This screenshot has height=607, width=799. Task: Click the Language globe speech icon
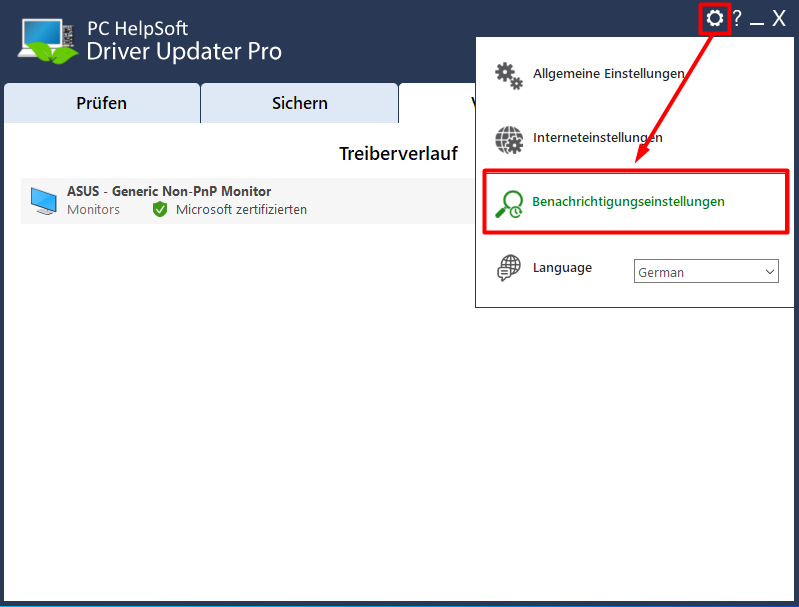coord(509,268)
